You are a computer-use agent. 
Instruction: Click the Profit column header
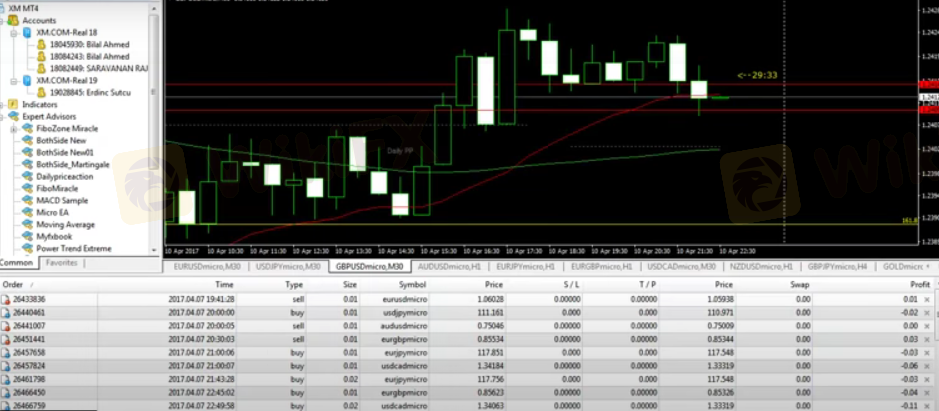pyautogui.click(x=920, y=285)
